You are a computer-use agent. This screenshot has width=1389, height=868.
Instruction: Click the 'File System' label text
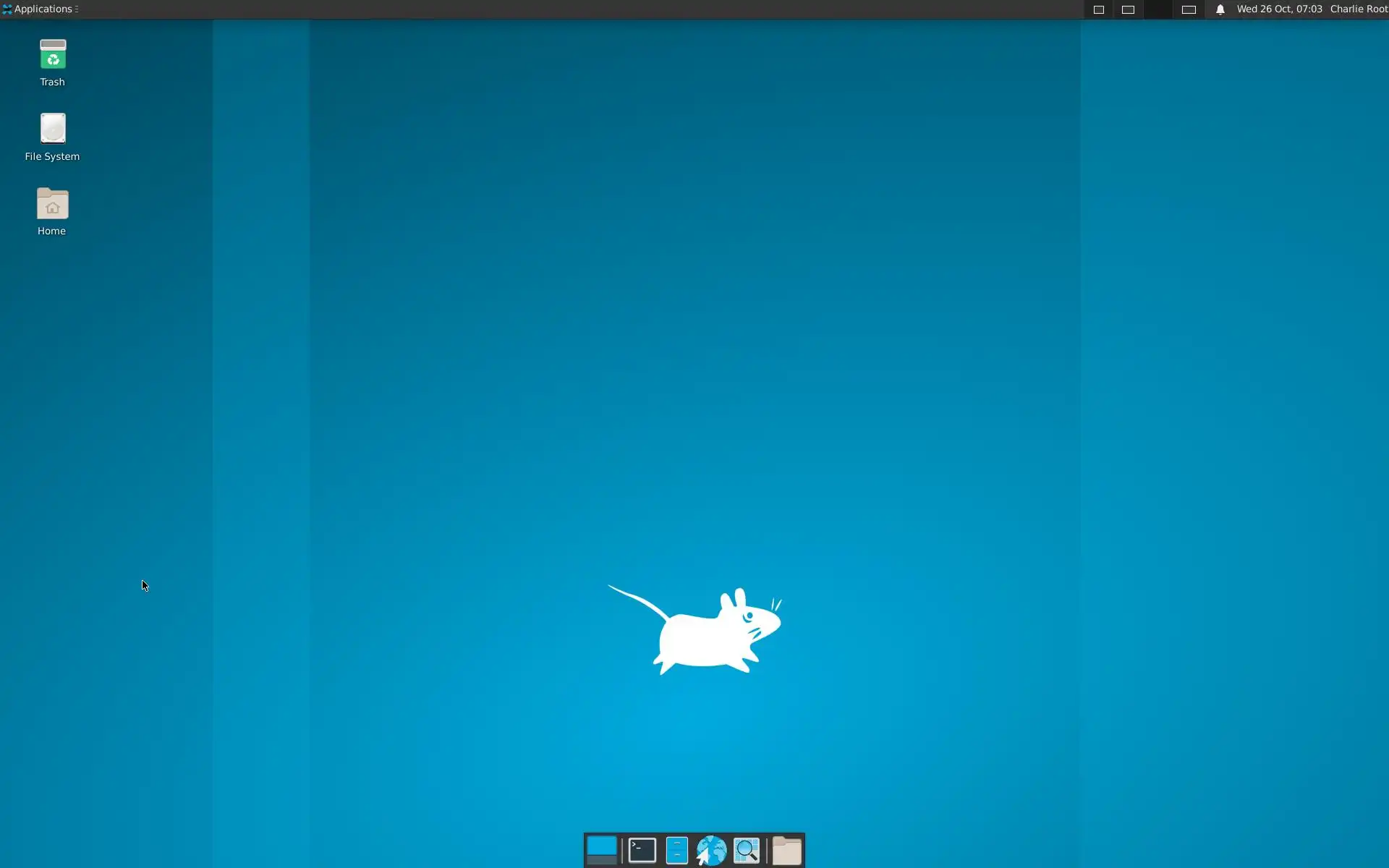pos(52,156)
